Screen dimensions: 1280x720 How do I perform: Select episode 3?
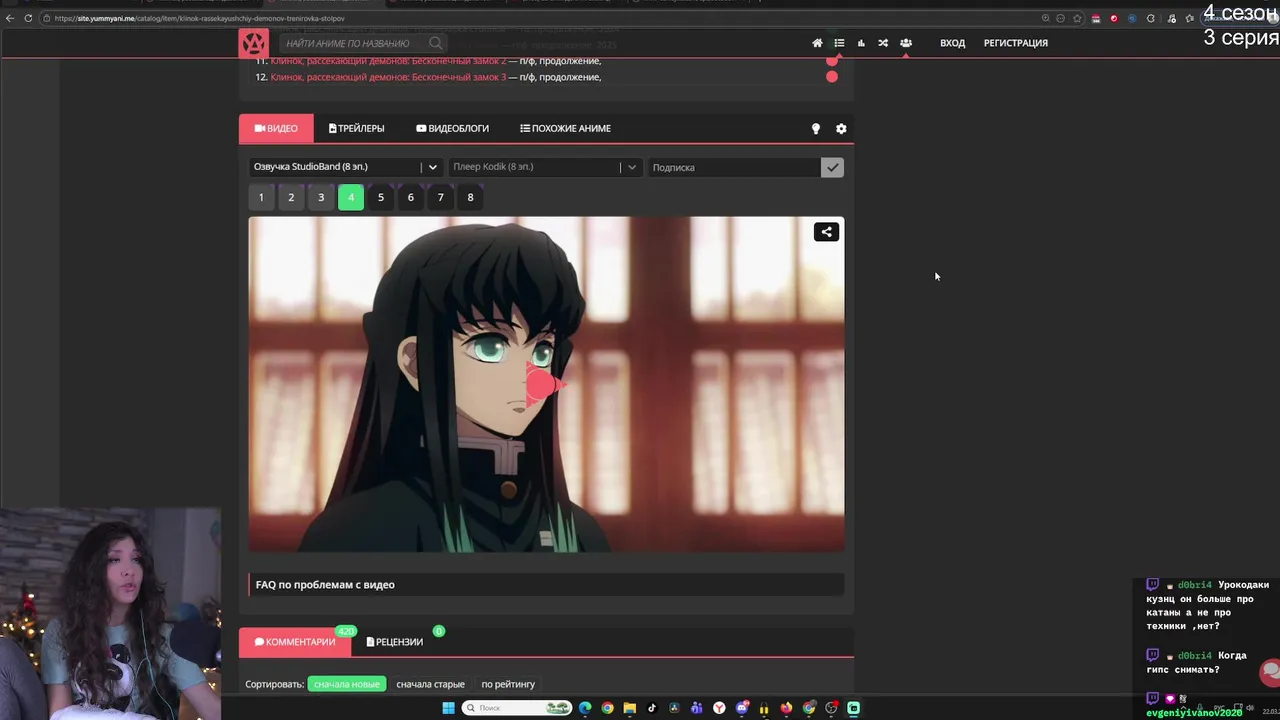tap(321, 197)
